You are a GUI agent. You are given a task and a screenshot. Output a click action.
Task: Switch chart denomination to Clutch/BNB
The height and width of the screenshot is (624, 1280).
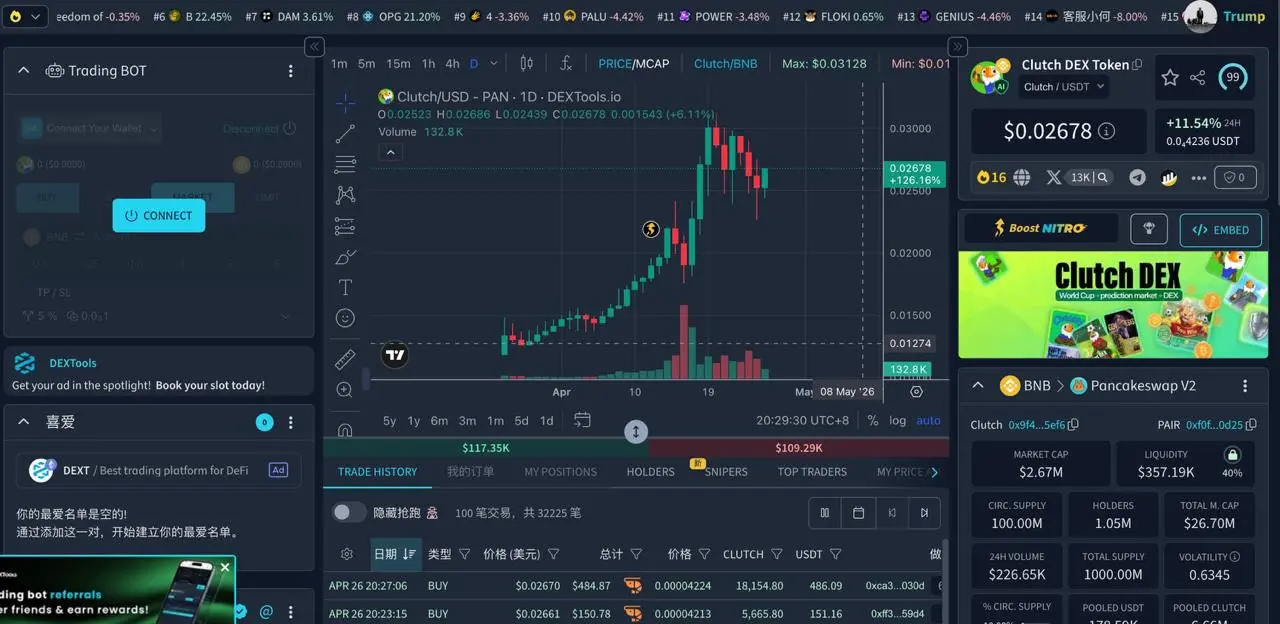coord(726,63)
